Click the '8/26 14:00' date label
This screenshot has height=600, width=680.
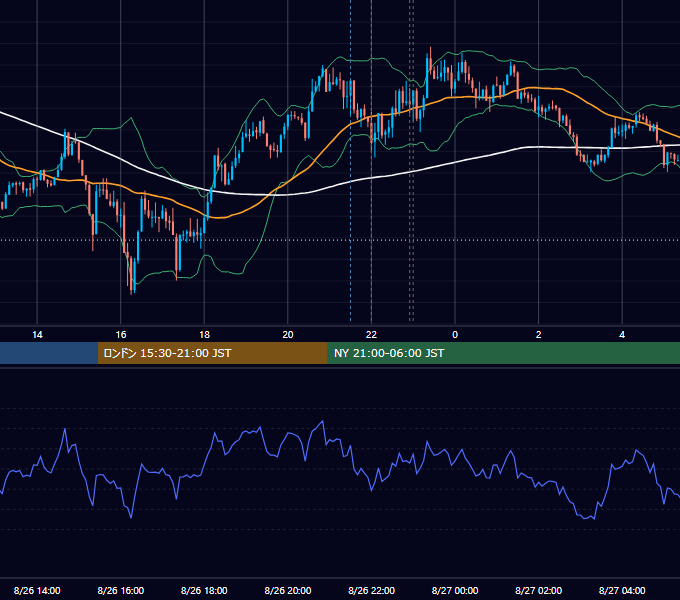37,590
